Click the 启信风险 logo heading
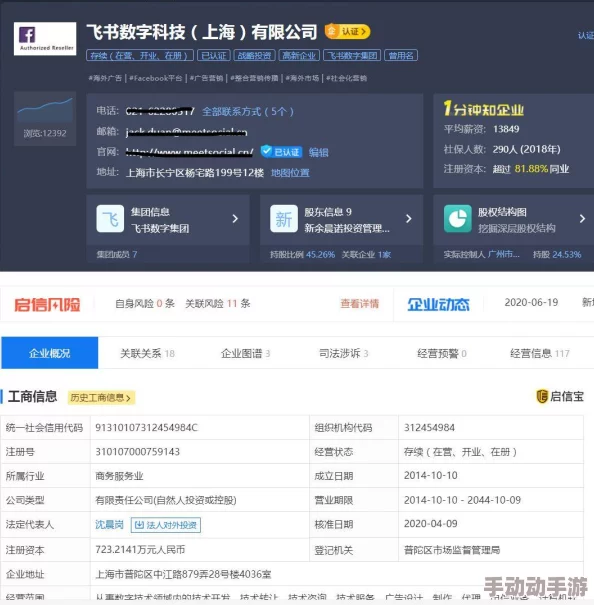The image size is (594, 605). point(47,304)
